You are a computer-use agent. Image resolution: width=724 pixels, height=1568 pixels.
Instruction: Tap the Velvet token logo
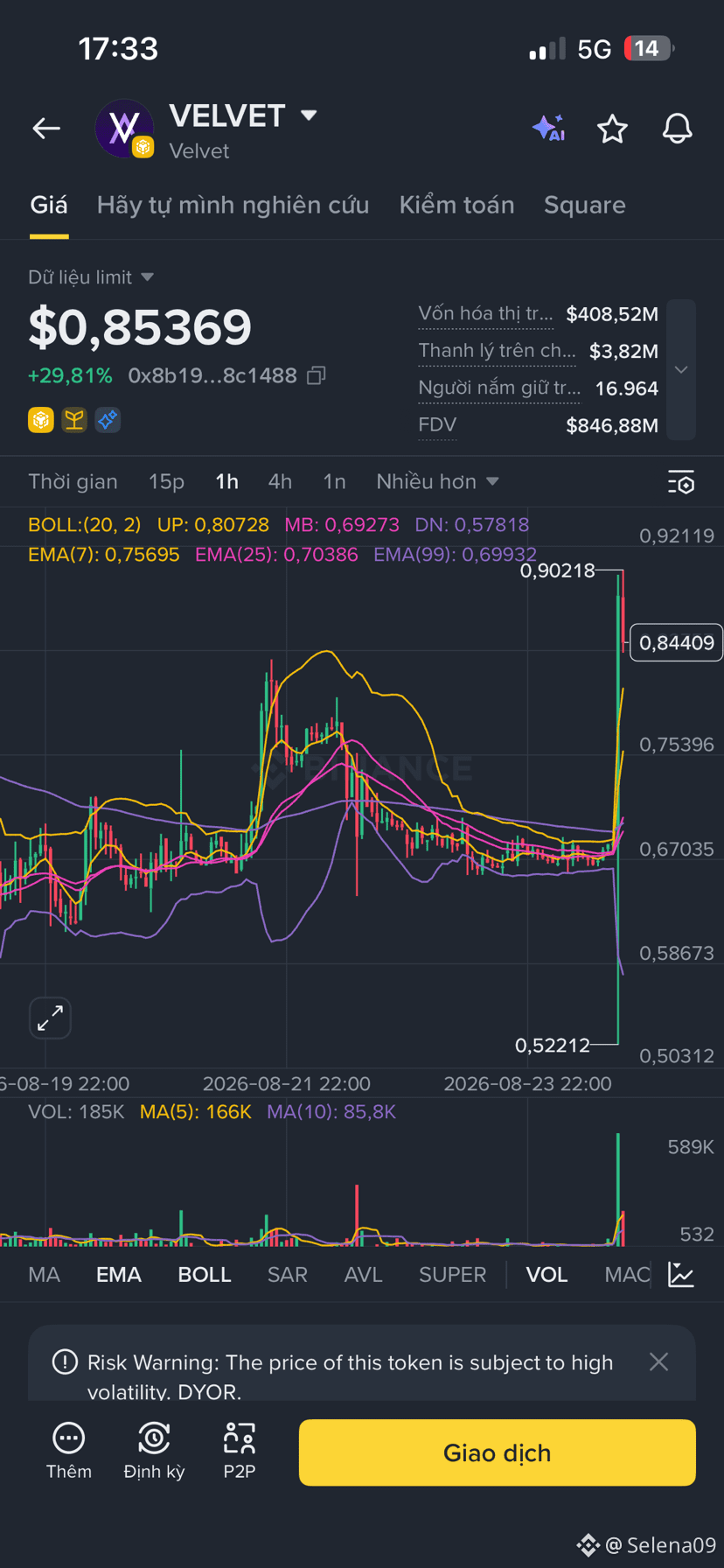[124, 129]
